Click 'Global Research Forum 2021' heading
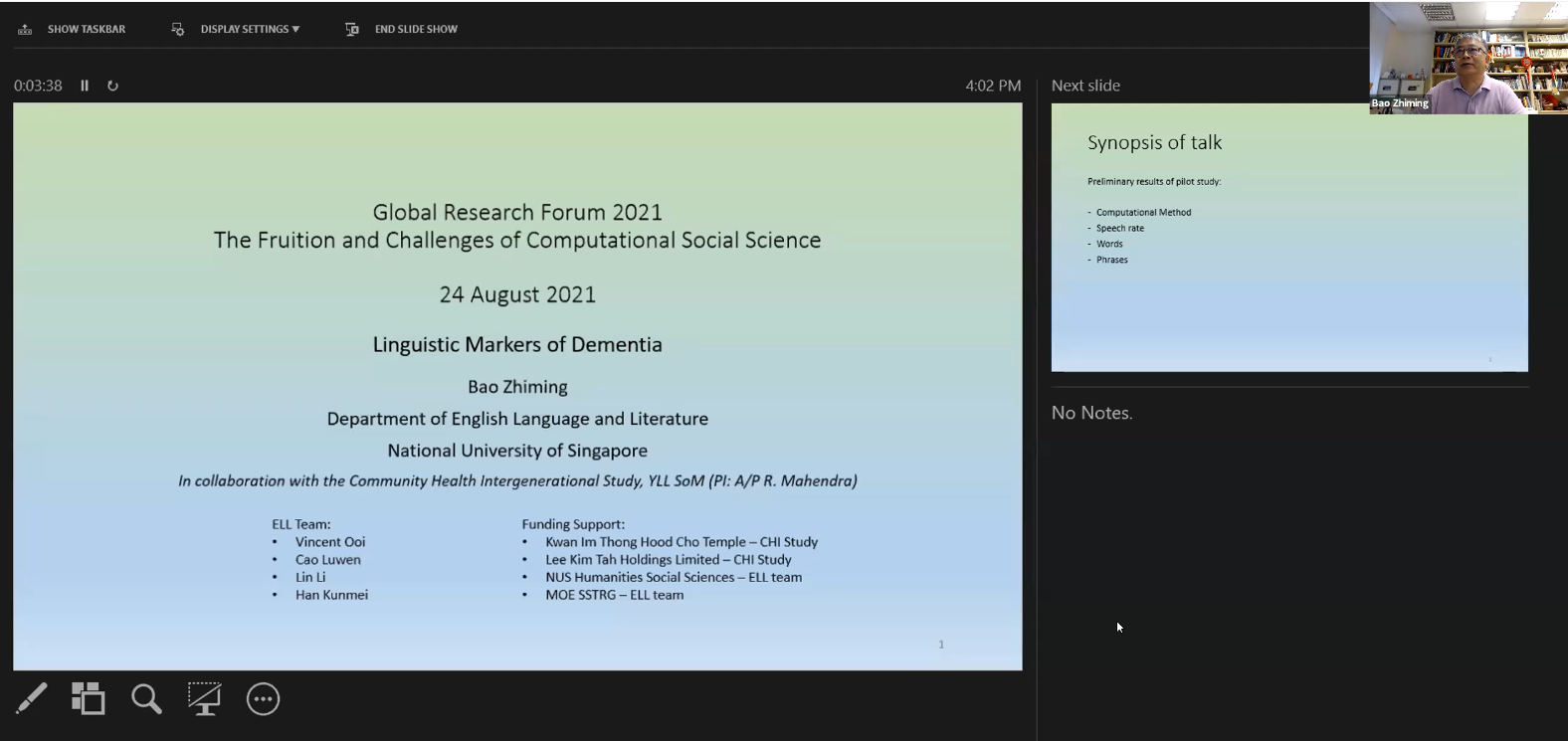This screenshot has height=741, width=1568. tap(517, 212)
